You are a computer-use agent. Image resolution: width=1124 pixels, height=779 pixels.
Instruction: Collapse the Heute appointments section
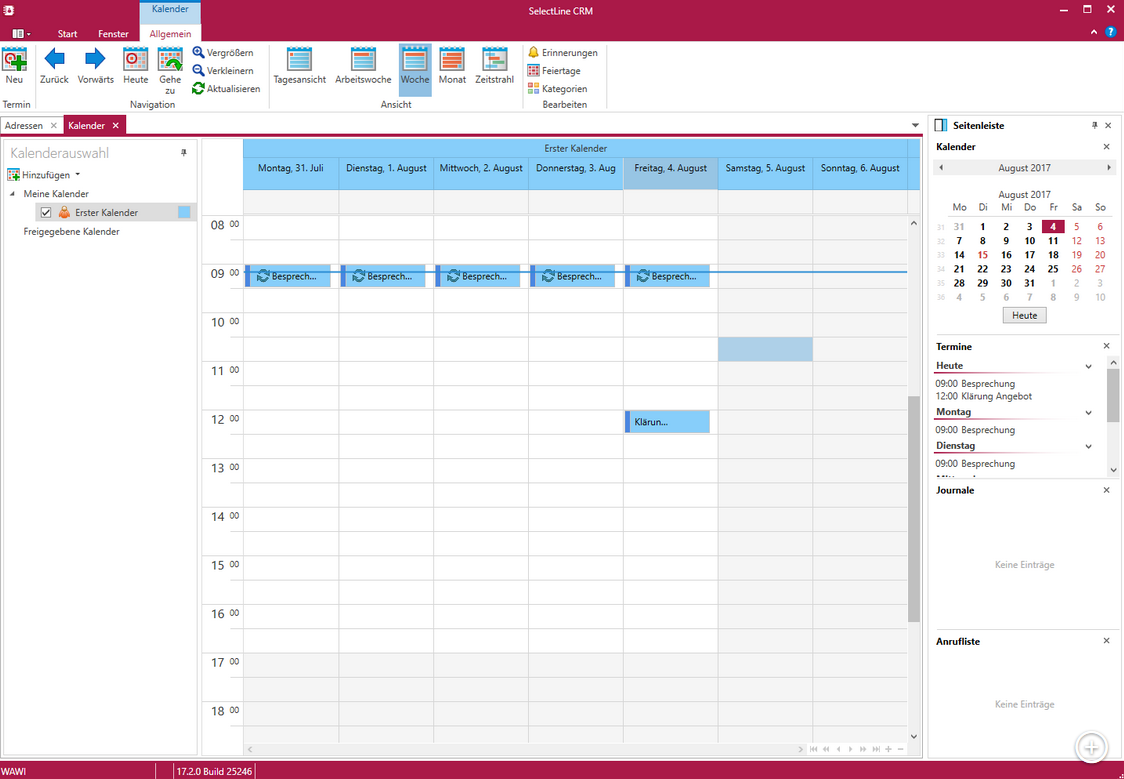(1088, 367)
